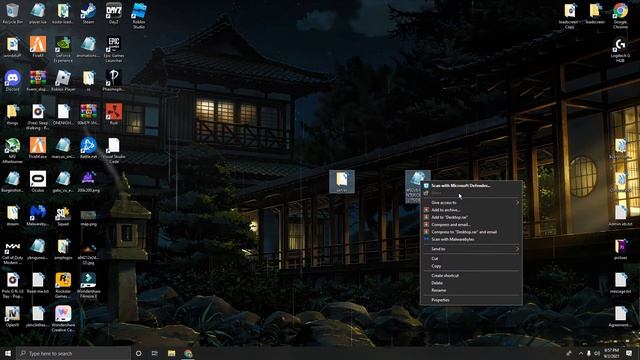Select the player.lua file icon
The height and width of the screenshot is (360, 640).
[x=38, y=13]
